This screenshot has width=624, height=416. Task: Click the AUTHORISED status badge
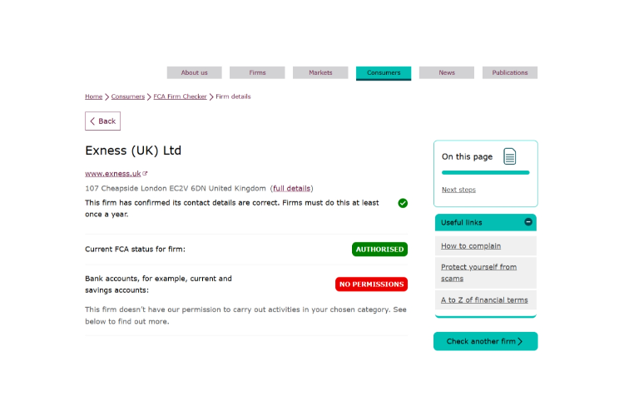pos(380,249)
